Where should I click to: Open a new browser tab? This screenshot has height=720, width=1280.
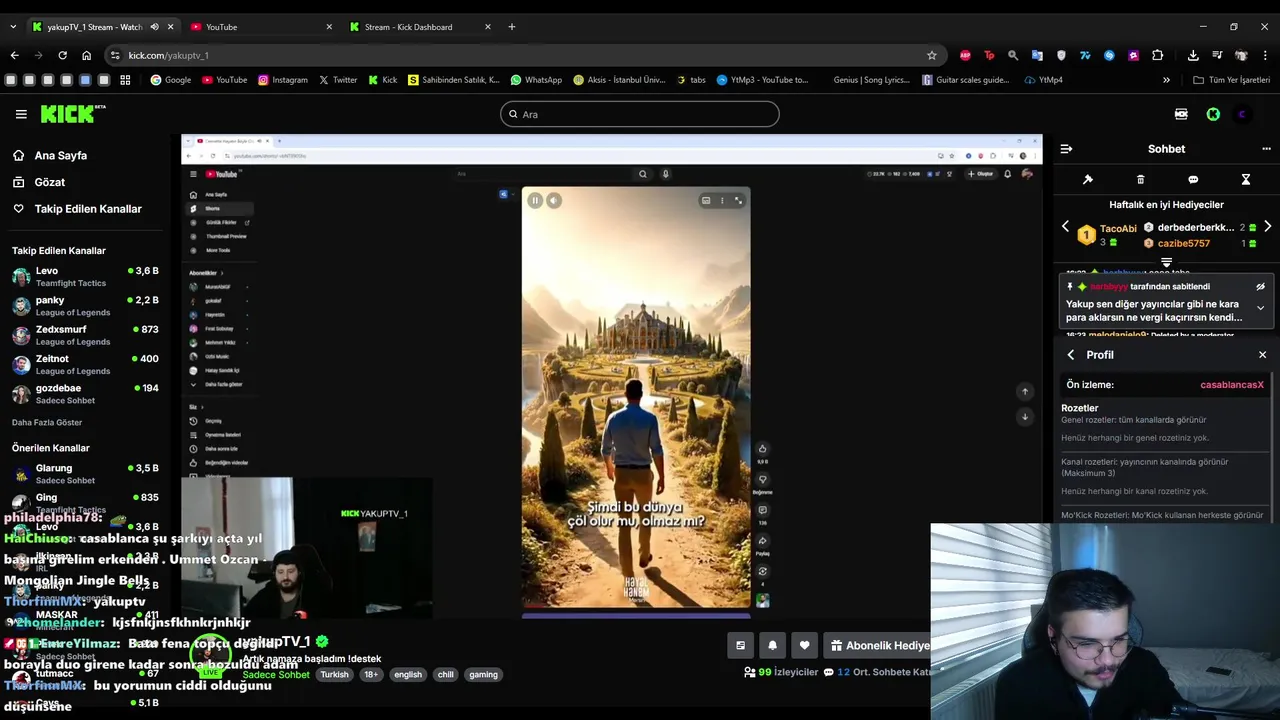click(x=512, y=27)
